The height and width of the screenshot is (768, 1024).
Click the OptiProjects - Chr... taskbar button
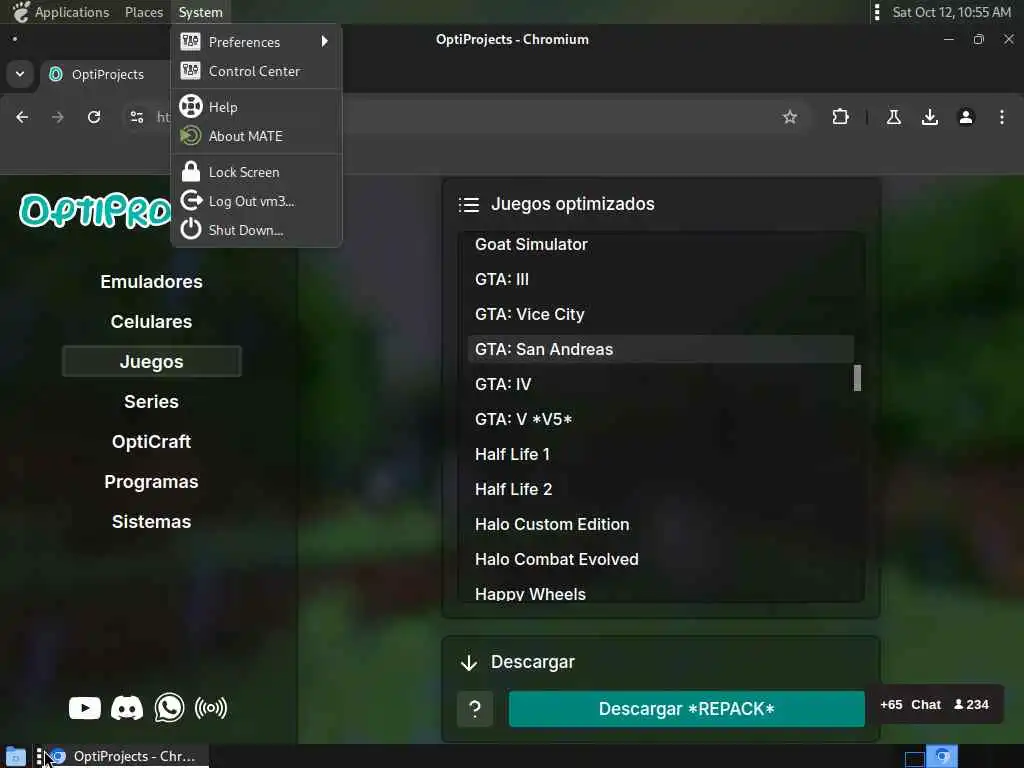(127, 756)
